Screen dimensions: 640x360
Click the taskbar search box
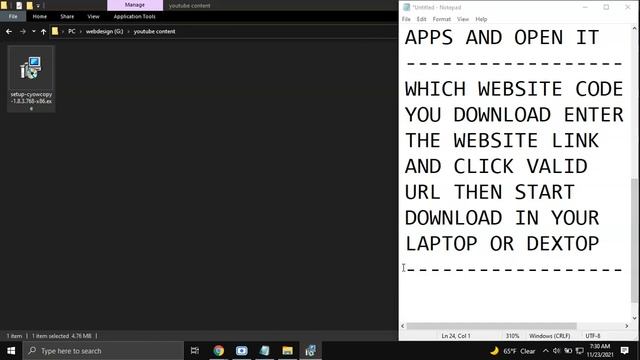pos(103,351)
